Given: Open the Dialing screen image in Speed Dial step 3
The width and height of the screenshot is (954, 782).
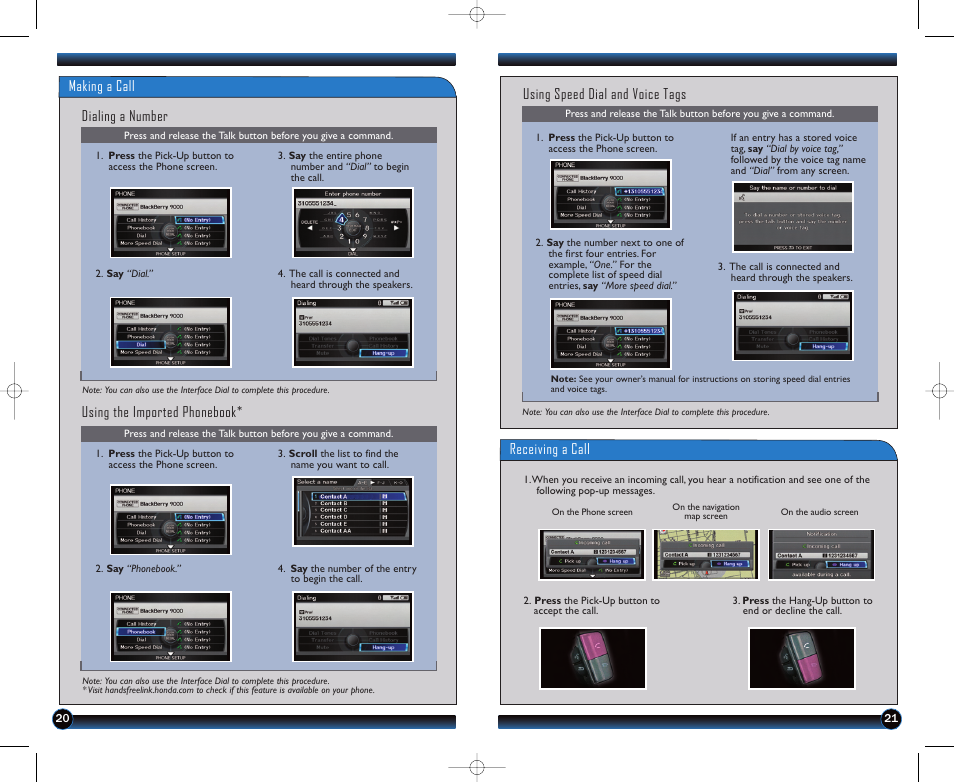Looking at the screenshot, I should [793, 326].
